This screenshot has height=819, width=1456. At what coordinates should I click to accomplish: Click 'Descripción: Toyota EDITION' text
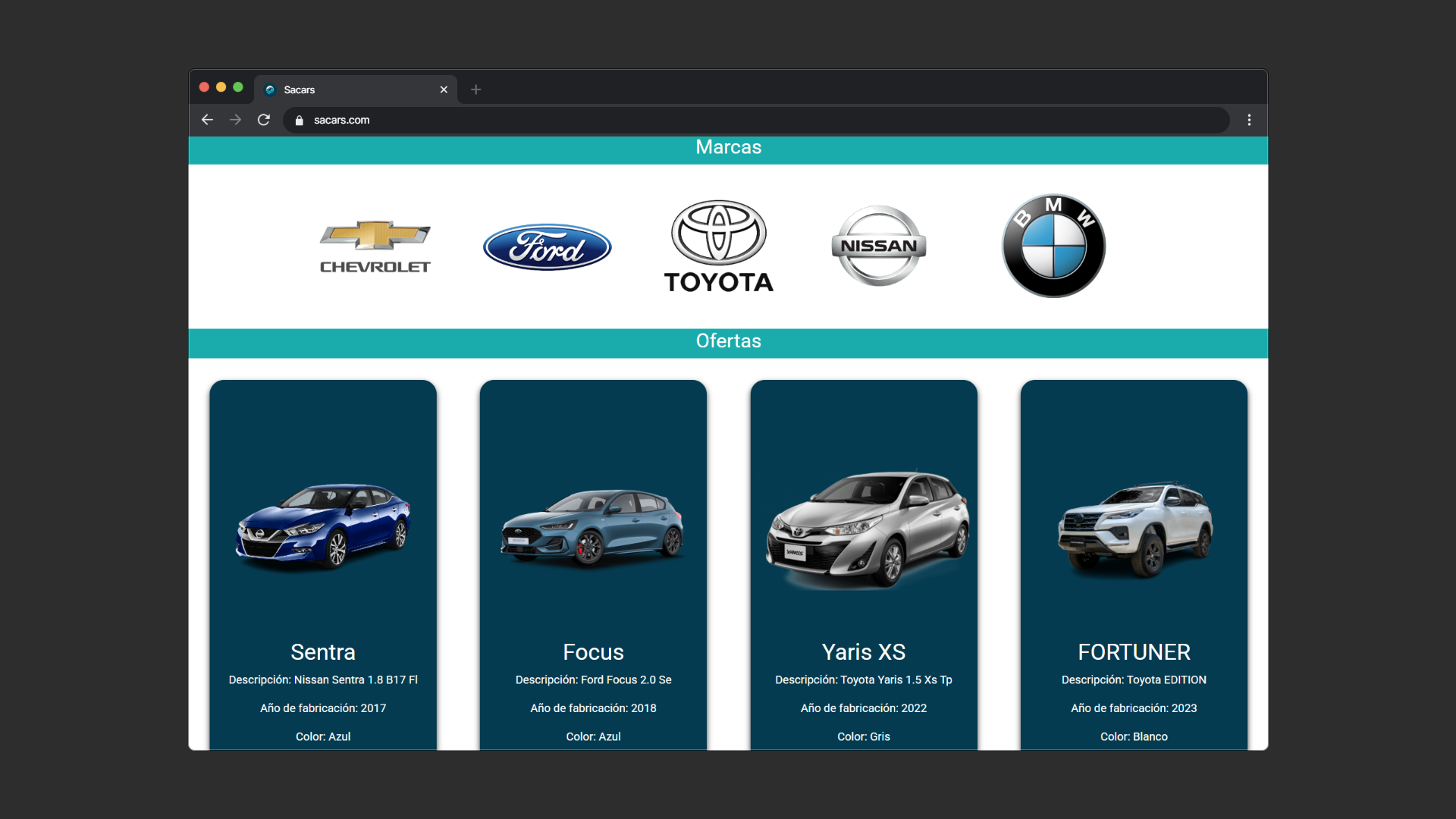[x=1134, y=680]
